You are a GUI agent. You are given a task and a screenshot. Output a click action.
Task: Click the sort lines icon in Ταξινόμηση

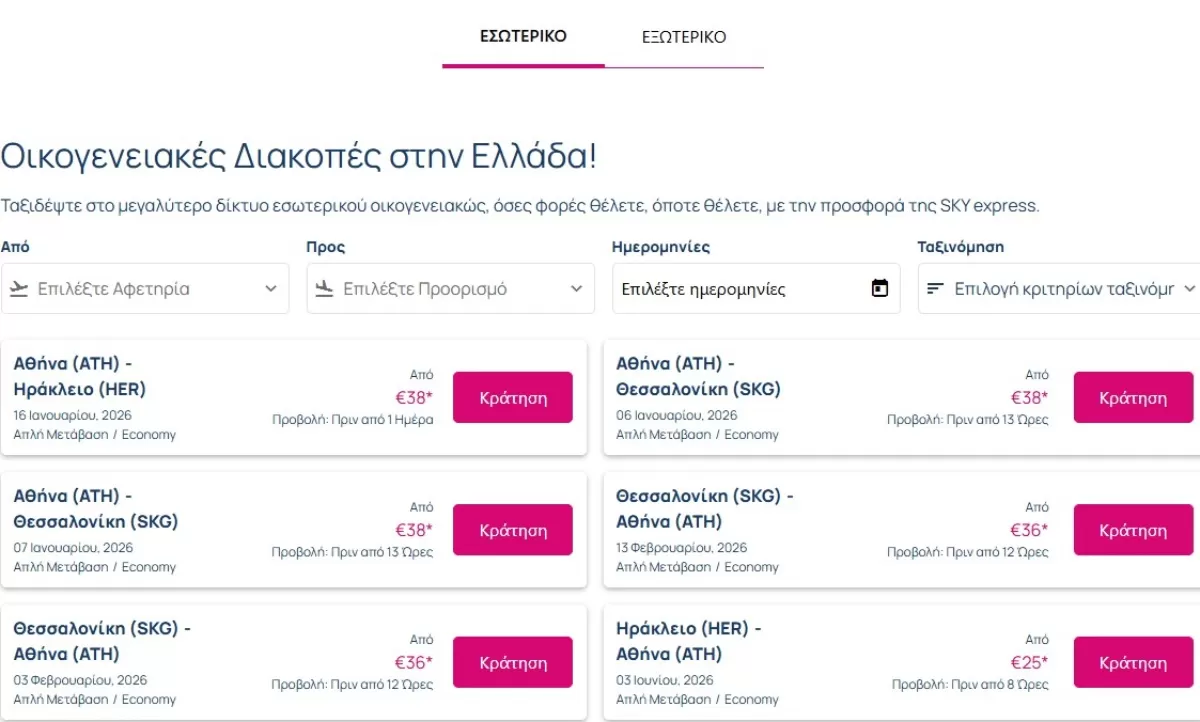tap(935, 289)
